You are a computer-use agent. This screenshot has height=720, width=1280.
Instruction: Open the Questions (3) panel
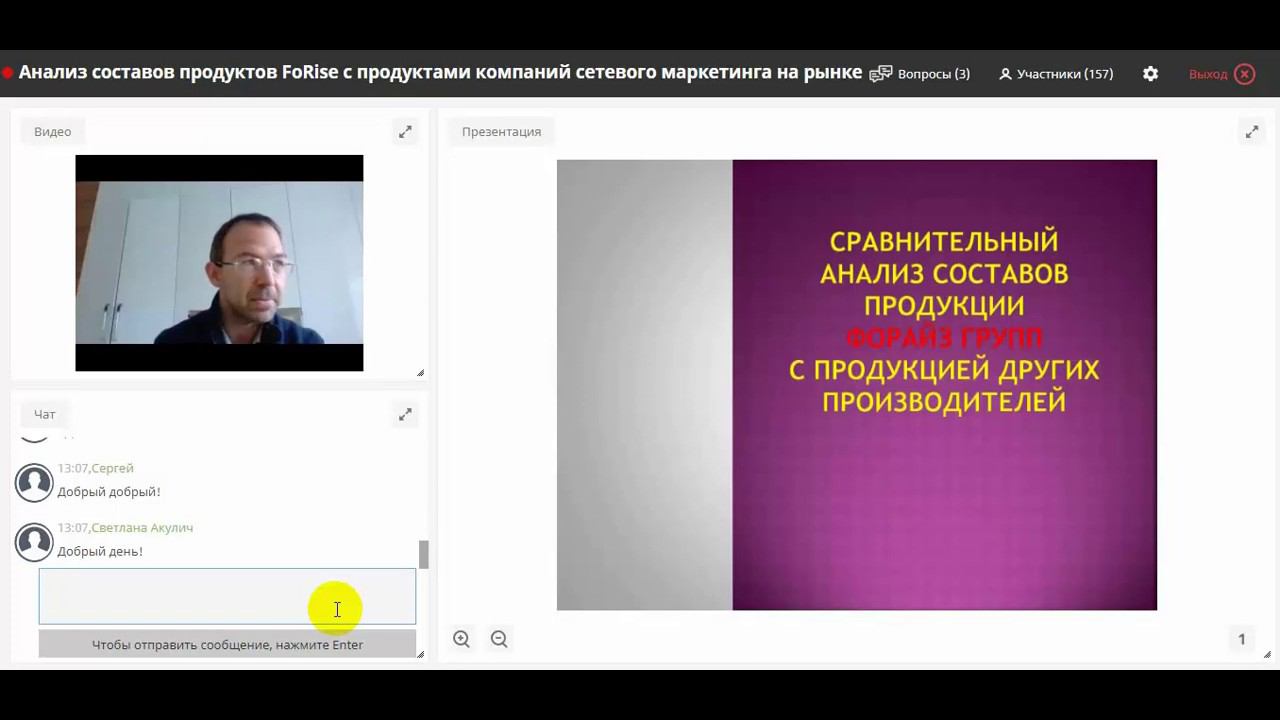(919, 74)
